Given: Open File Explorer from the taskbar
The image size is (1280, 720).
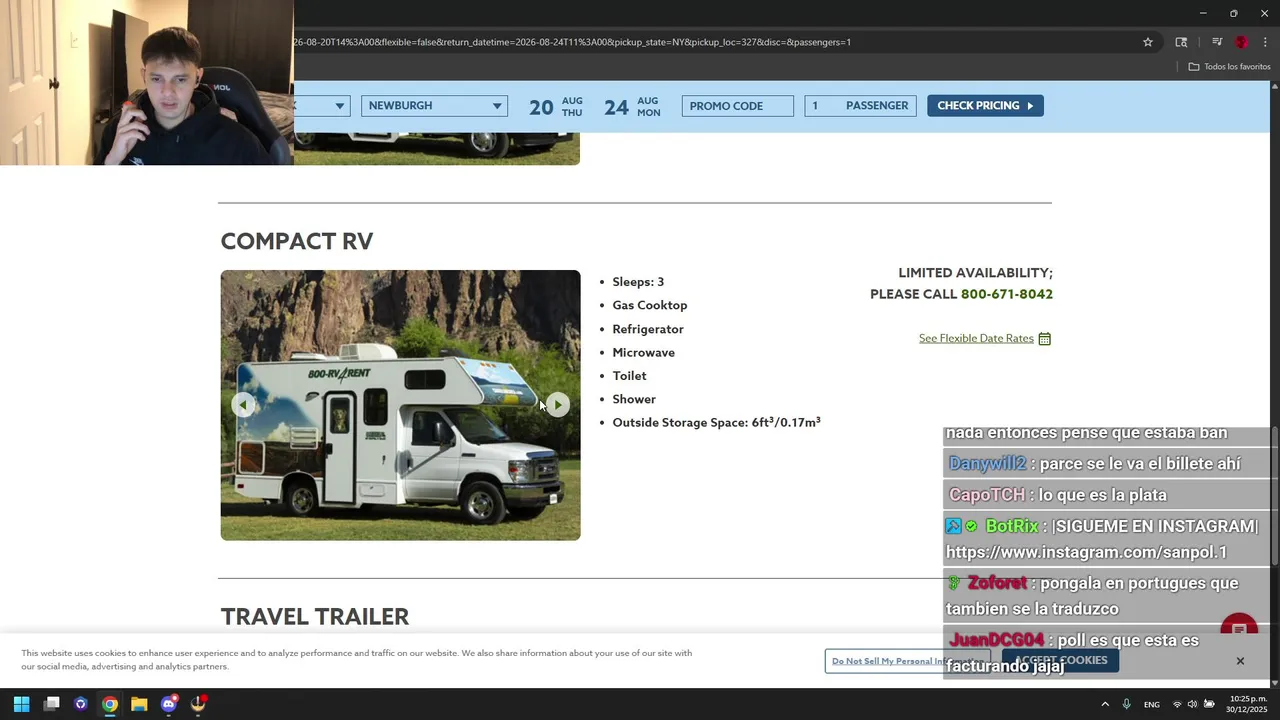Looking at the screenshot, I should pos(139,704).
